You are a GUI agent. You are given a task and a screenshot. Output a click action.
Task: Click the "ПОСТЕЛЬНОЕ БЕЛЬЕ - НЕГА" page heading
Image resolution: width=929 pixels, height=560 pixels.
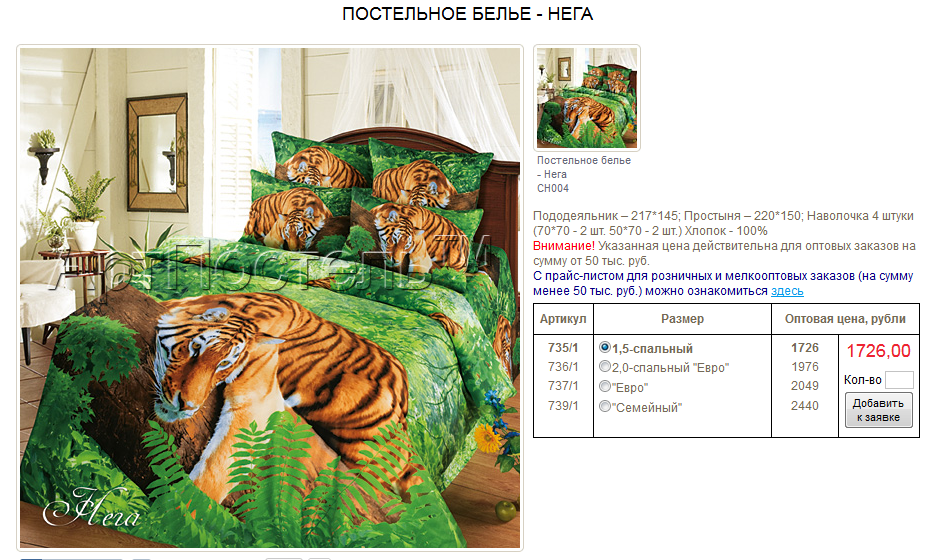(x=467, y=14)
